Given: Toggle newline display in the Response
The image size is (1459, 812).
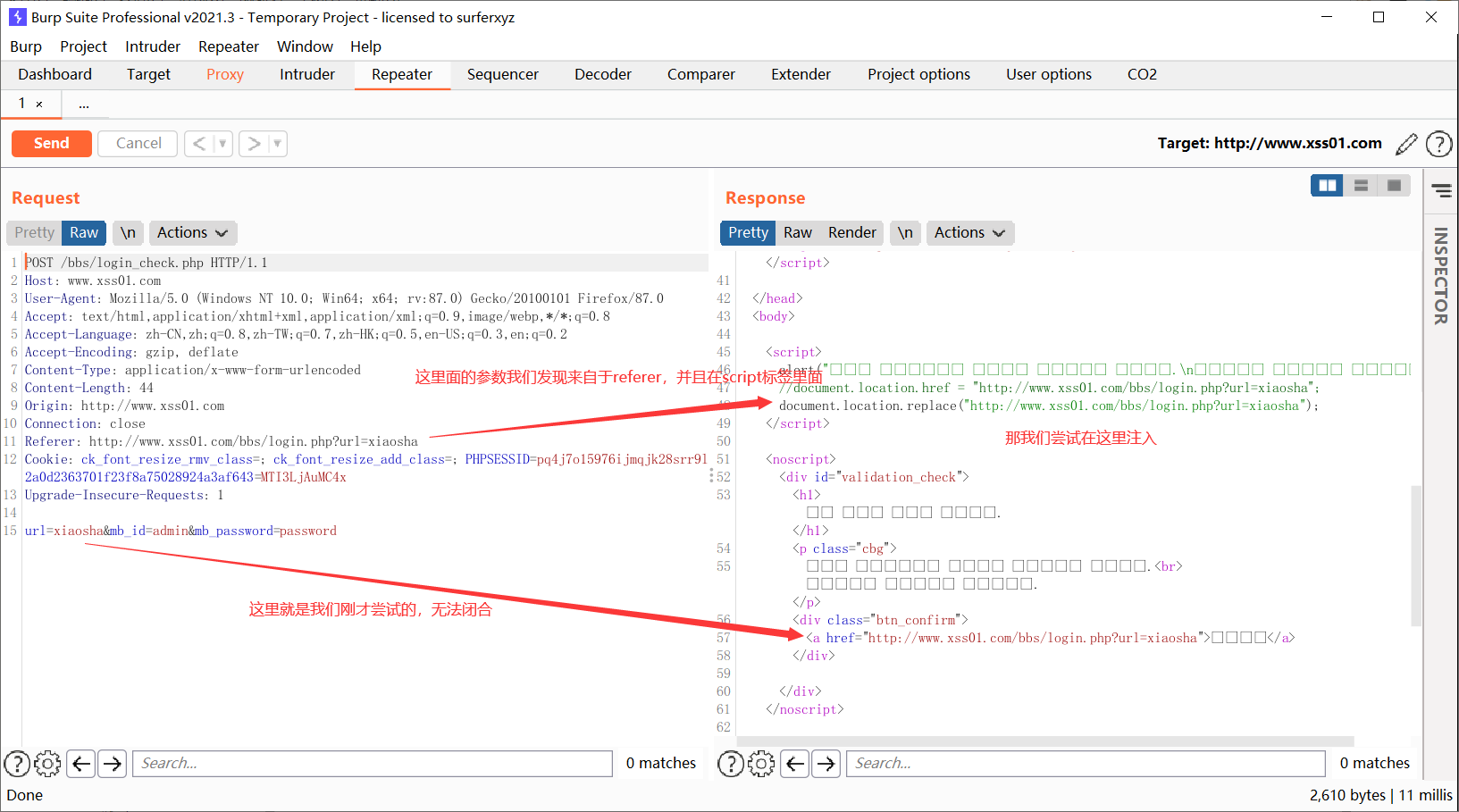Looking at the screenshot, I should click(905, 233).
